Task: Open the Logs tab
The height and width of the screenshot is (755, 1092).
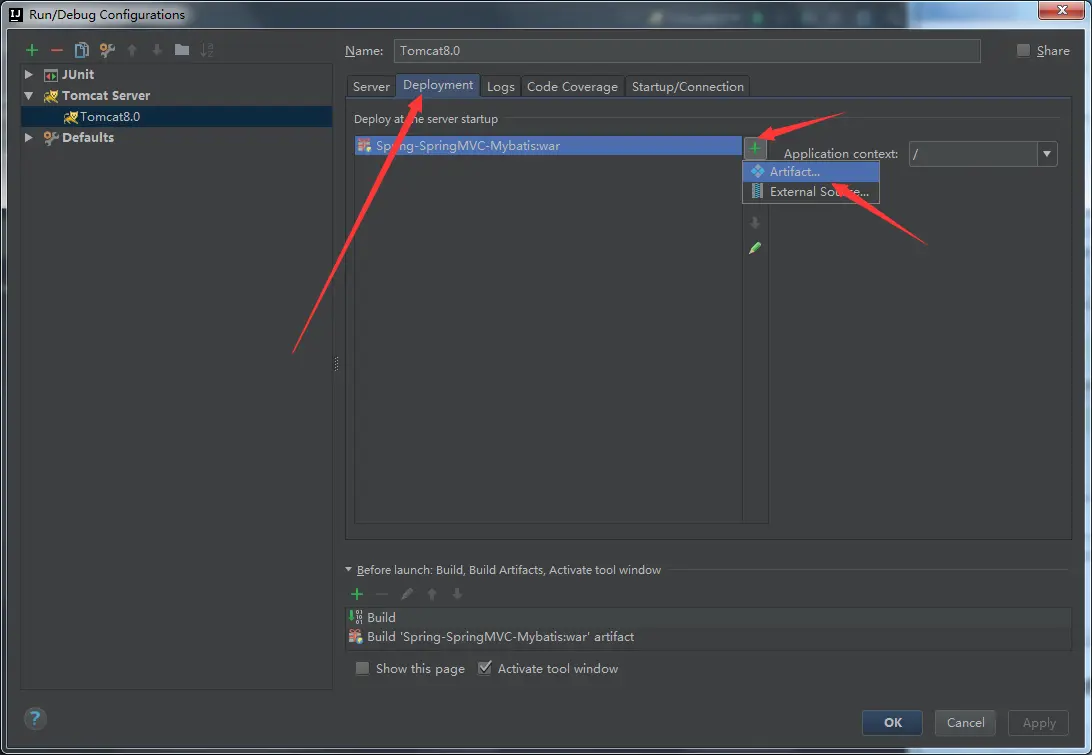Action: 501,86
